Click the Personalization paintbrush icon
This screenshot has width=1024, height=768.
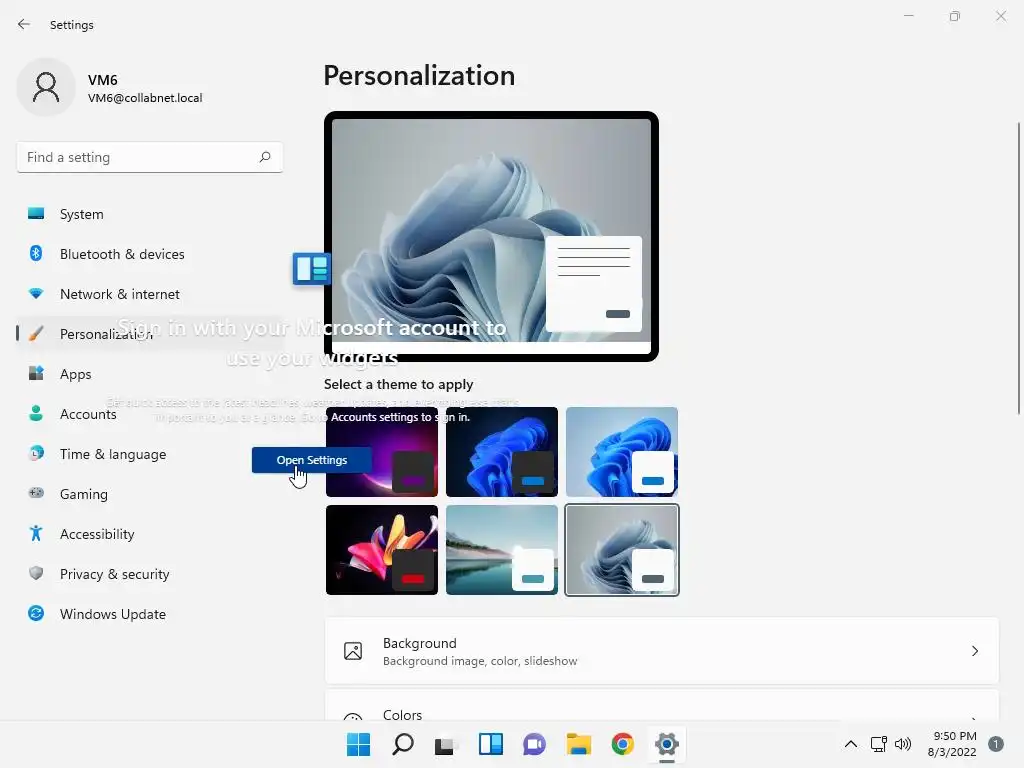click(x=36, y=333)
